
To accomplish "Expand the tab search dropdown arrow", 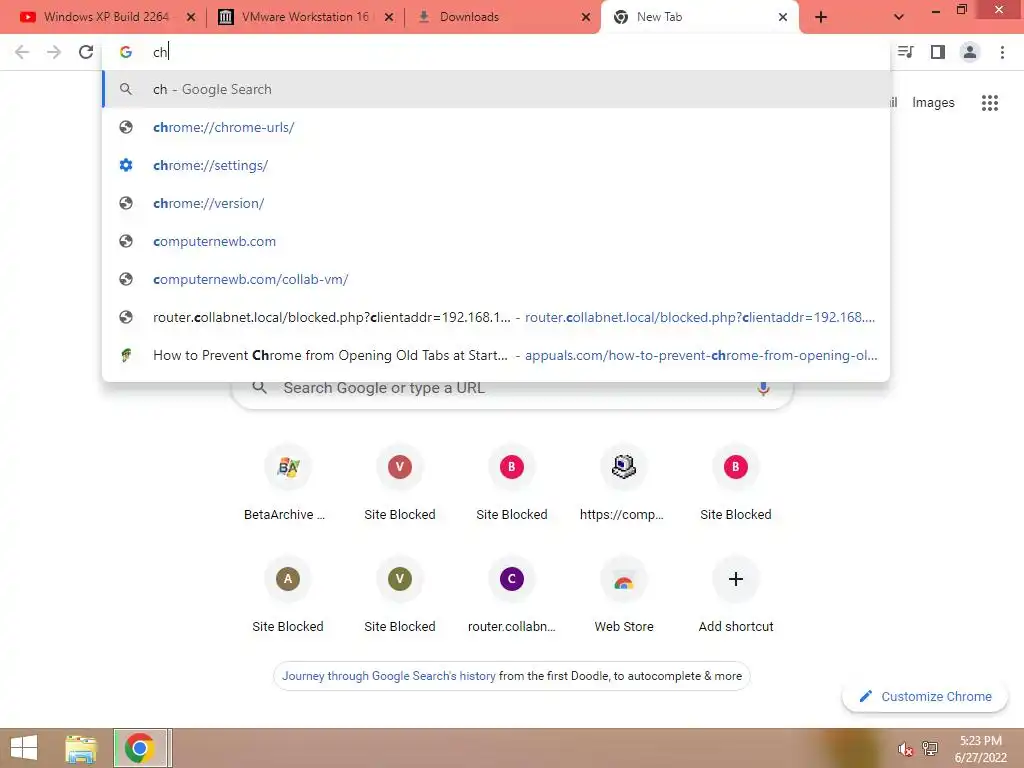I will pos(899,17).
